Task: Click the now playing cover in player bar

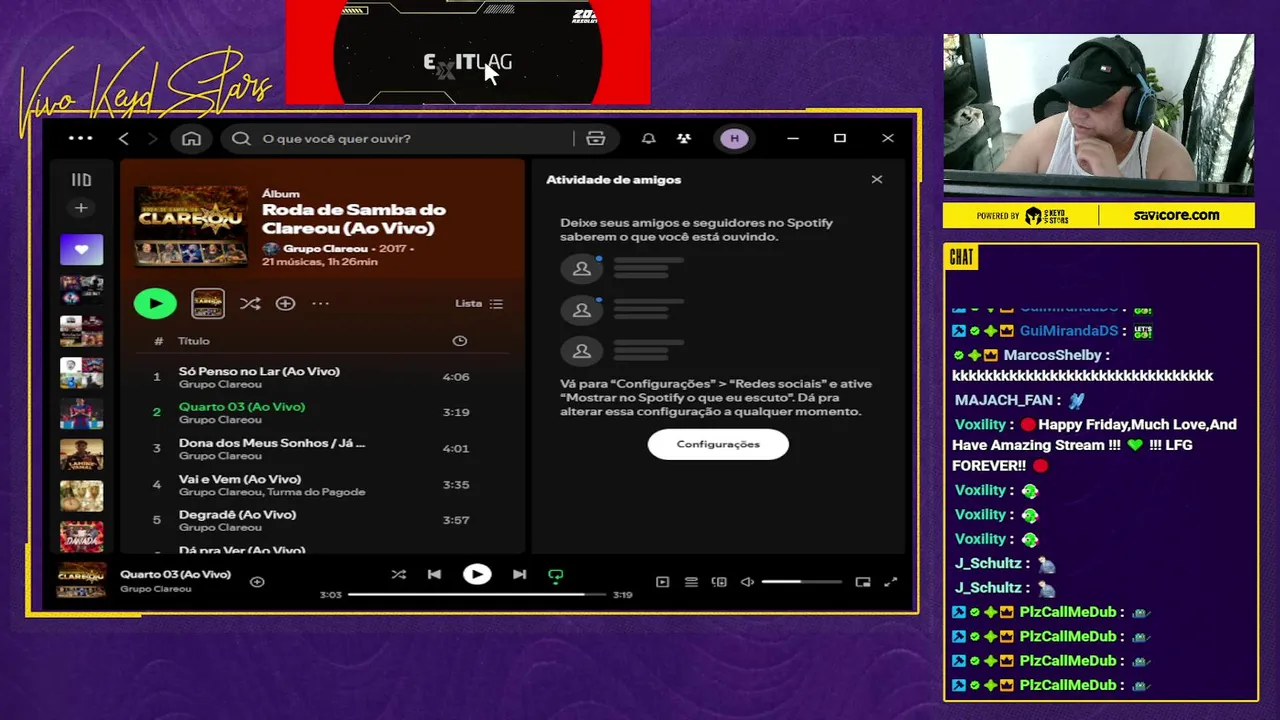Action: click(x=81, y=581)
